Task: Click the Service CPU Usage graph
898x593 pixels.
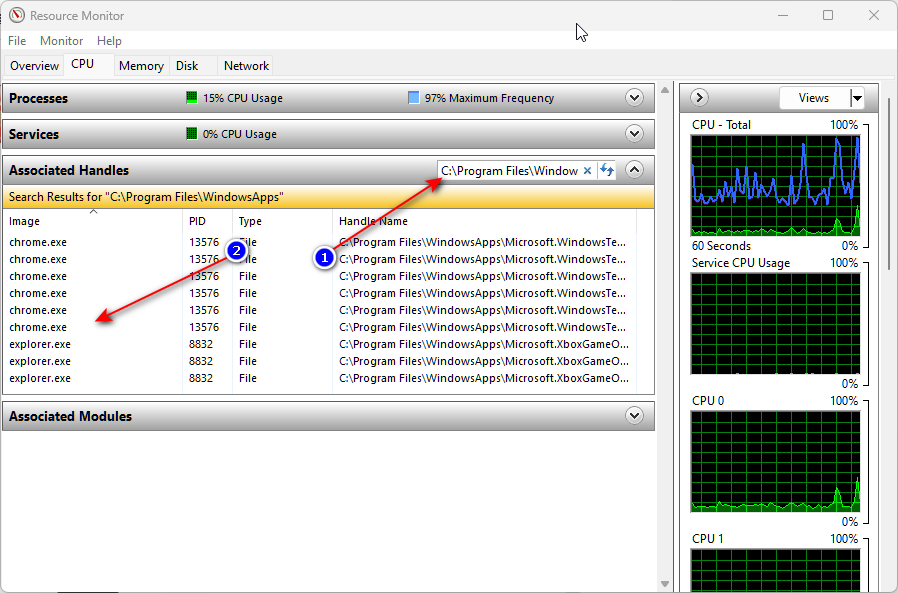Action: click(x=775, y=324)
